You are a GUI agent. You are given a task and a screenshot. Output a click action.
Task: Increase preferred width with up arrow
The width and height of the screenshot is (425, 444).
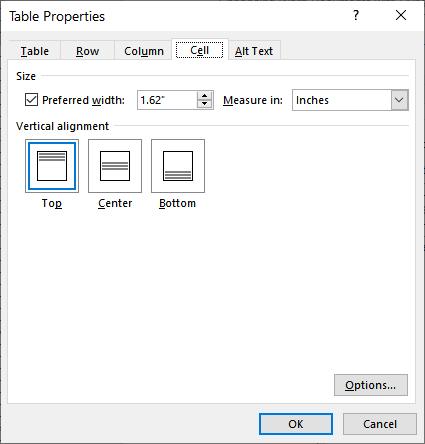[x=204, y=96]
